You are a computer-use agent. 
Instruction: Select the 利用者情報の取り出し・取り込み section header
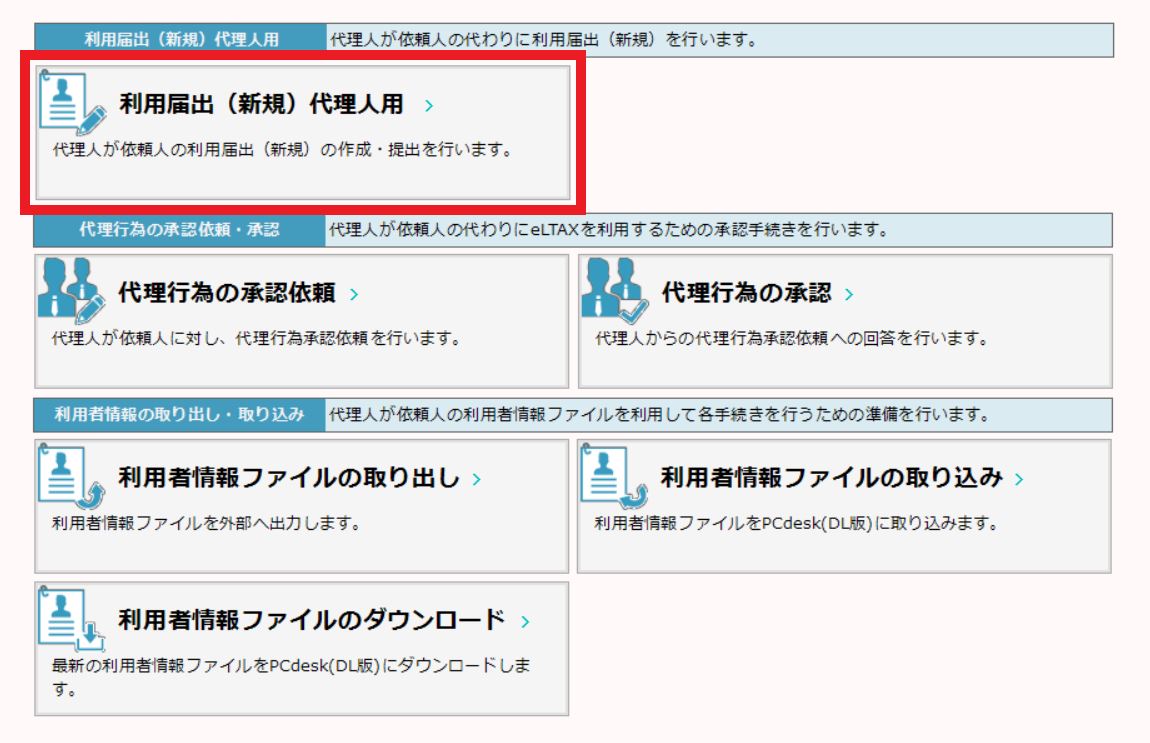point(179,414)
